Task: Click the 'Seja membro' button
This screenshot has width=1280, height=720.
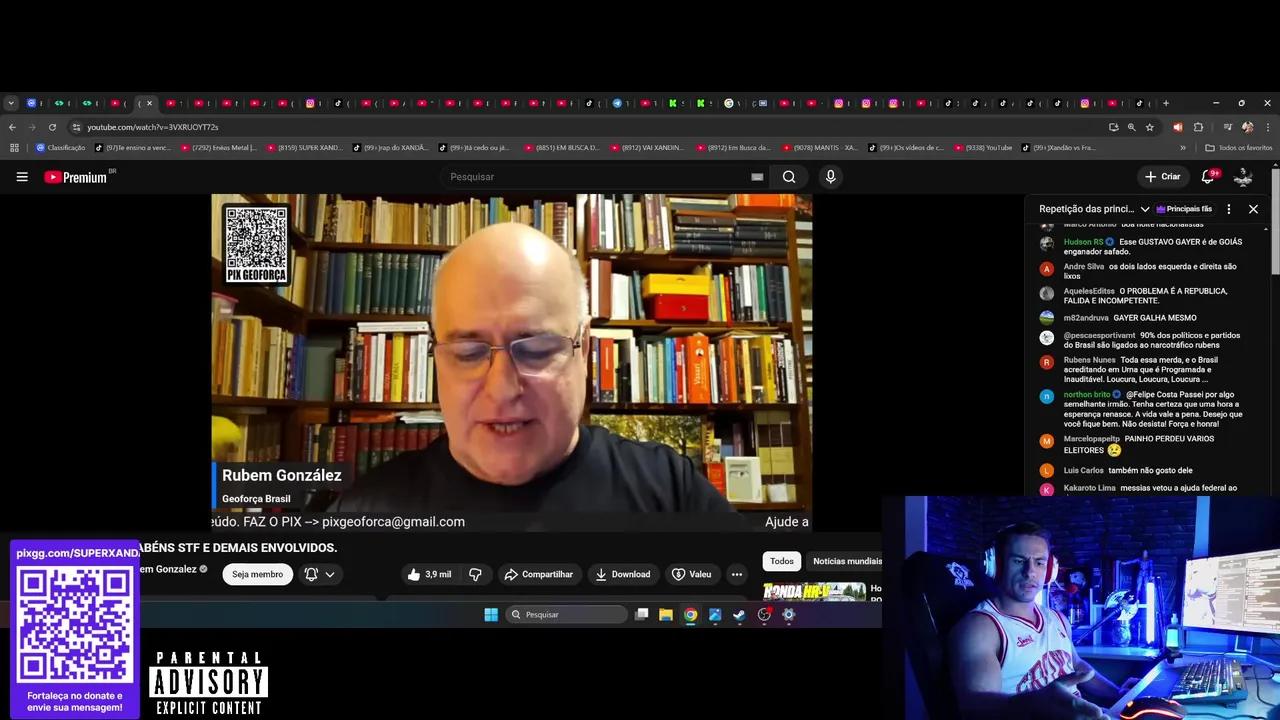Action: point(258,574)
